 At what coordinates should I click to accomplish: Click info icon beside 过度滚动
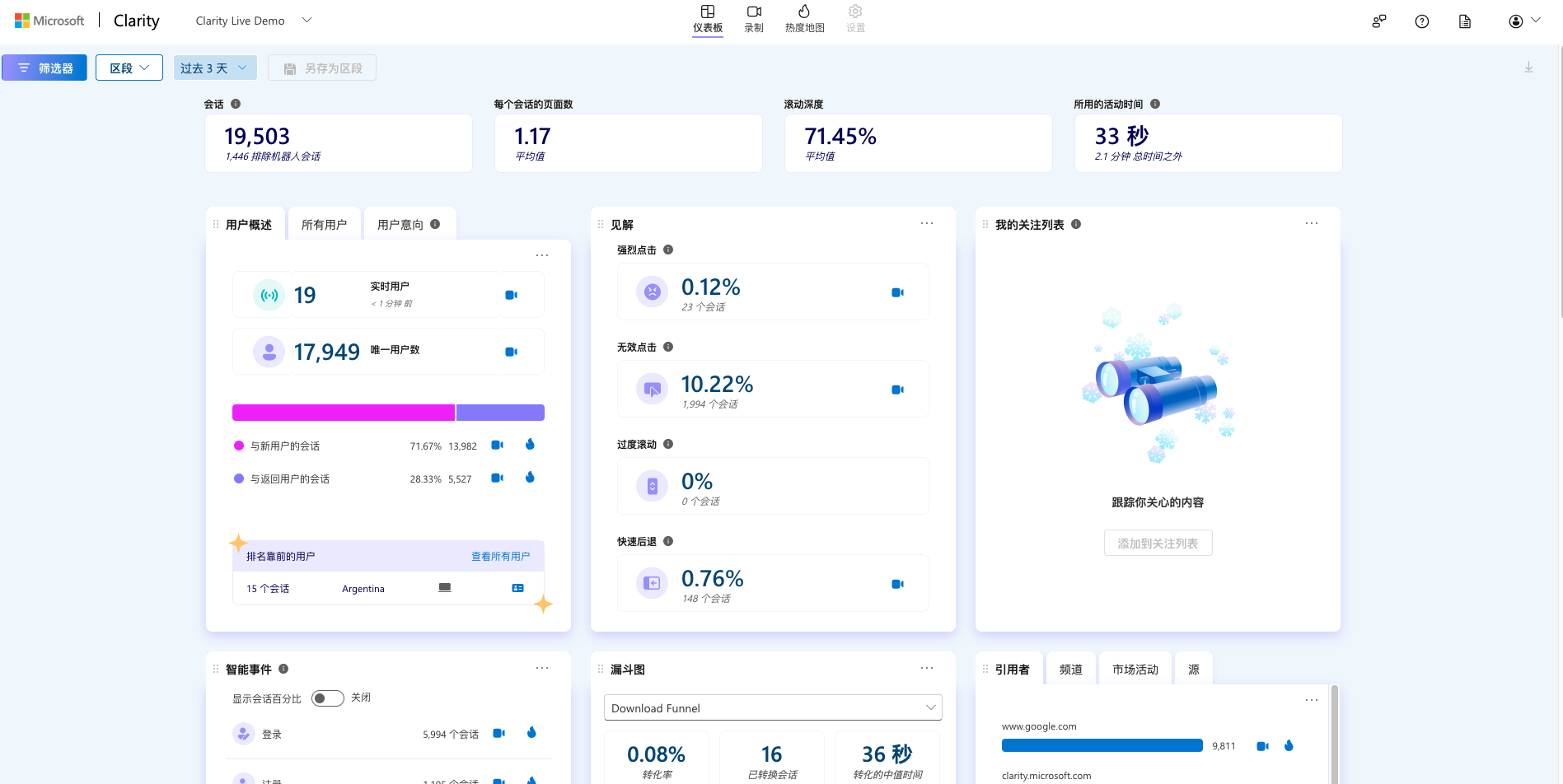668,444
